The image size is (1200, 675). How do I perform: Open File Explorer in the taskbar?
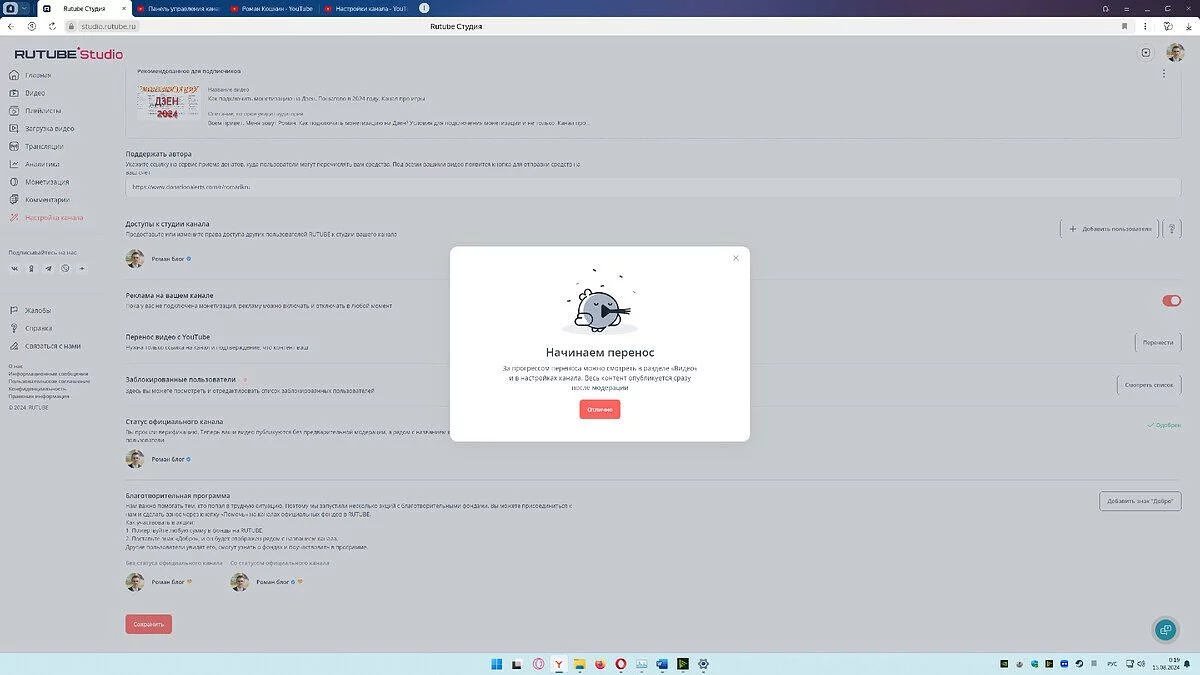[x=579, y=663]
